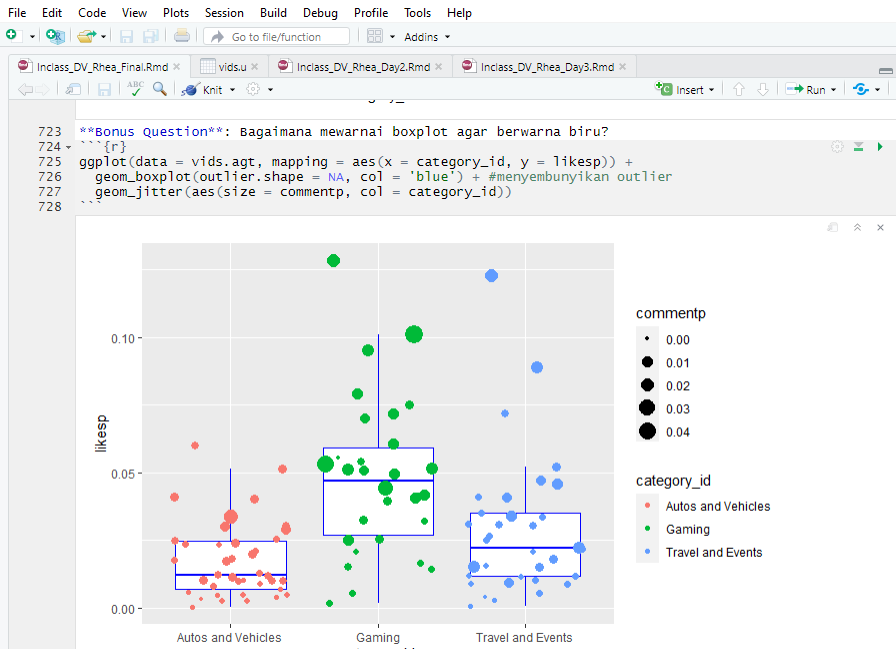The width and height of the screenshot is (896, 649).
Task: Print the current file
Action: pyautogui.click(x=180, y=35)
